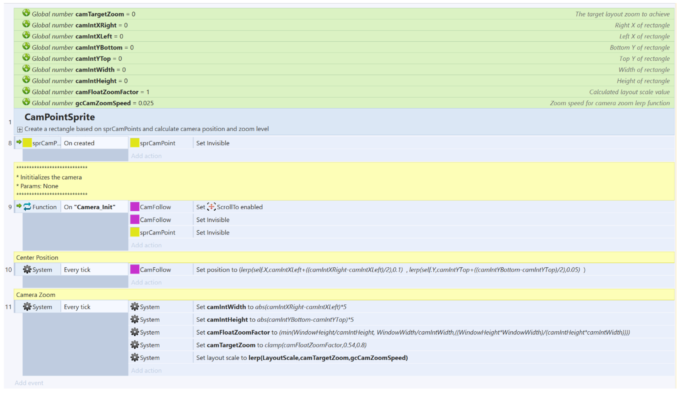Select the Center Position comment row
680x393 pixels.
tap(344, 257)
